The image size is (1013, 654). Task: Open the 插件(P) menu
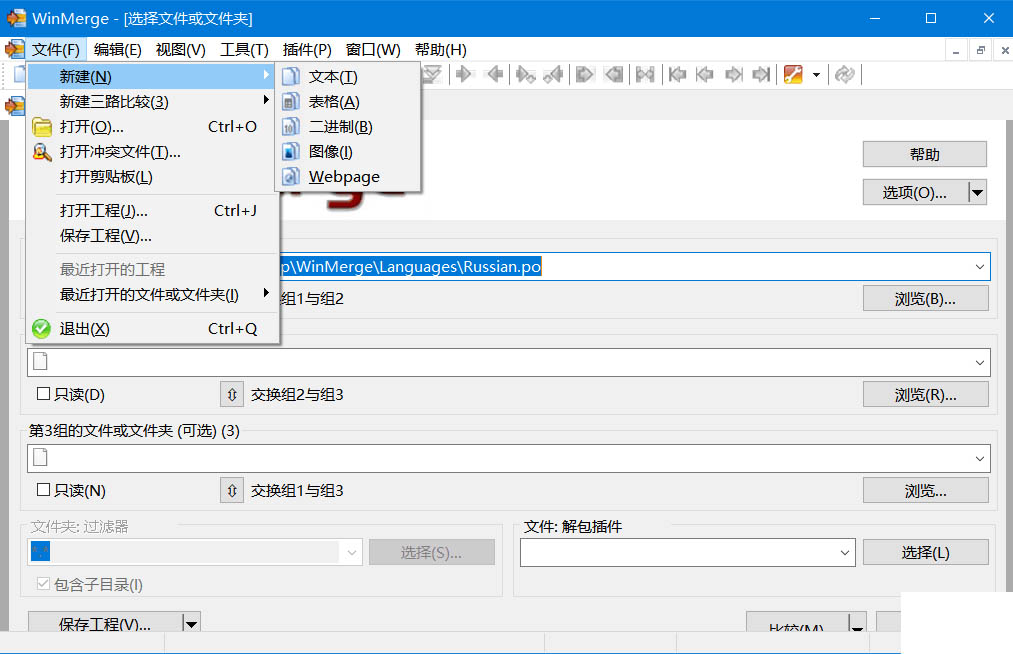click(307, 50)
